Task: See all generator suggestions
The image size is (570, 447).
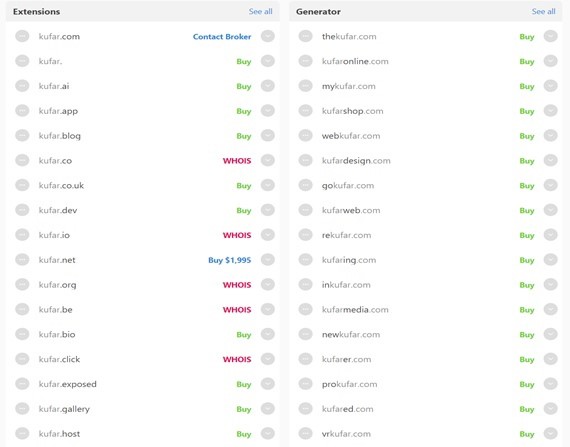Action: [543, 12]
